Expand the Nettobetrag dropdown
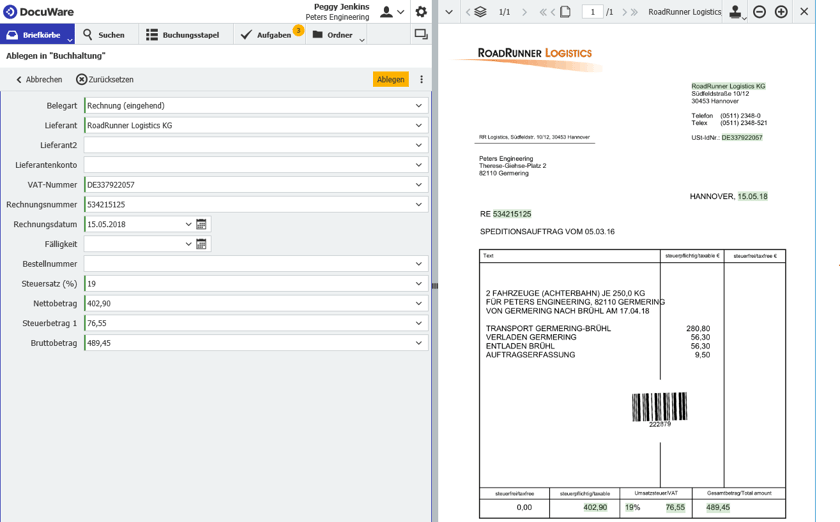The image size is (840, 522). pyautogui.click(x=419, y=303)
